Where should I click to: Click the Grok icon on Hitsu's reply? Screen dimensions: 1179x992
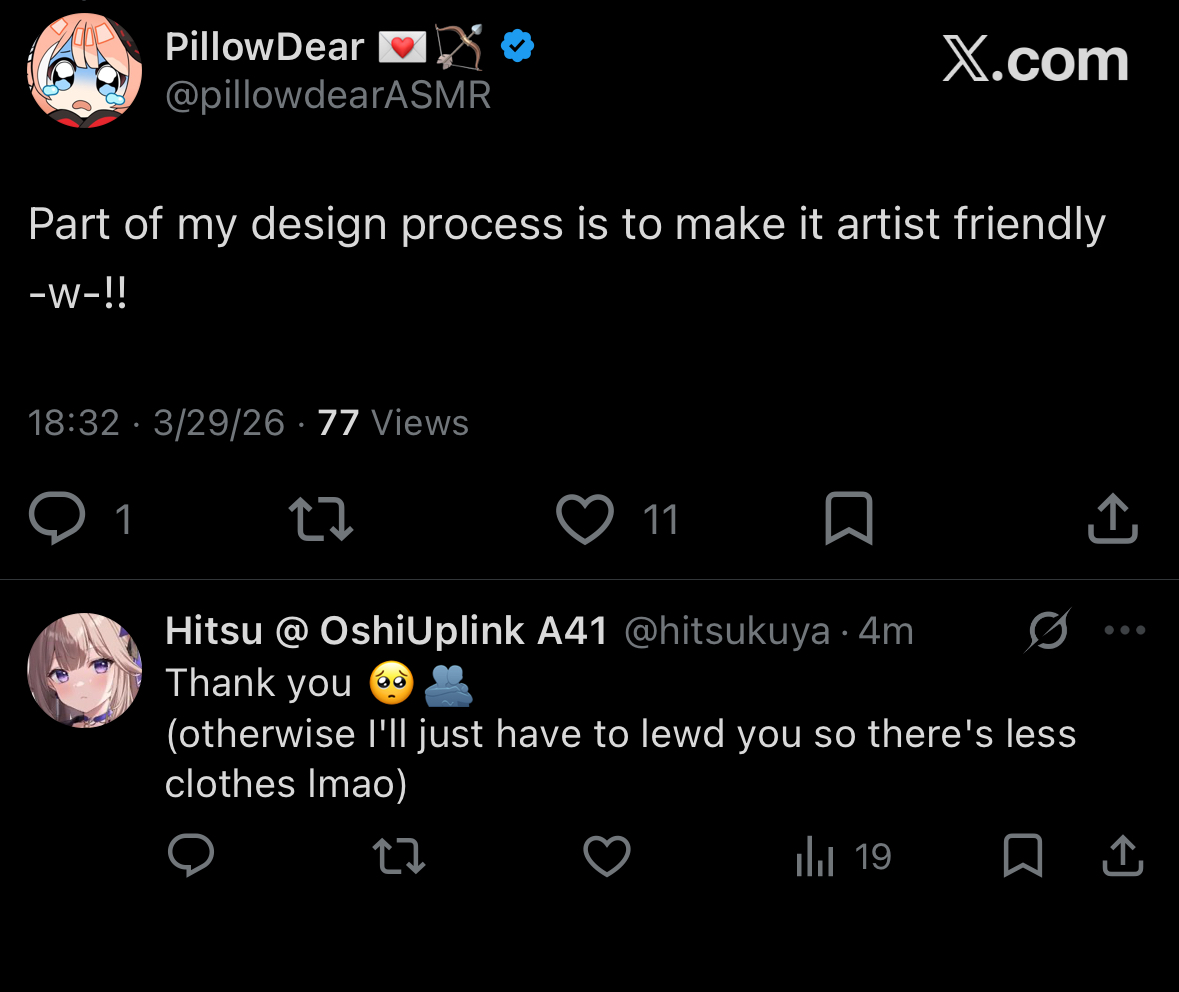(x=1048, y=631)
